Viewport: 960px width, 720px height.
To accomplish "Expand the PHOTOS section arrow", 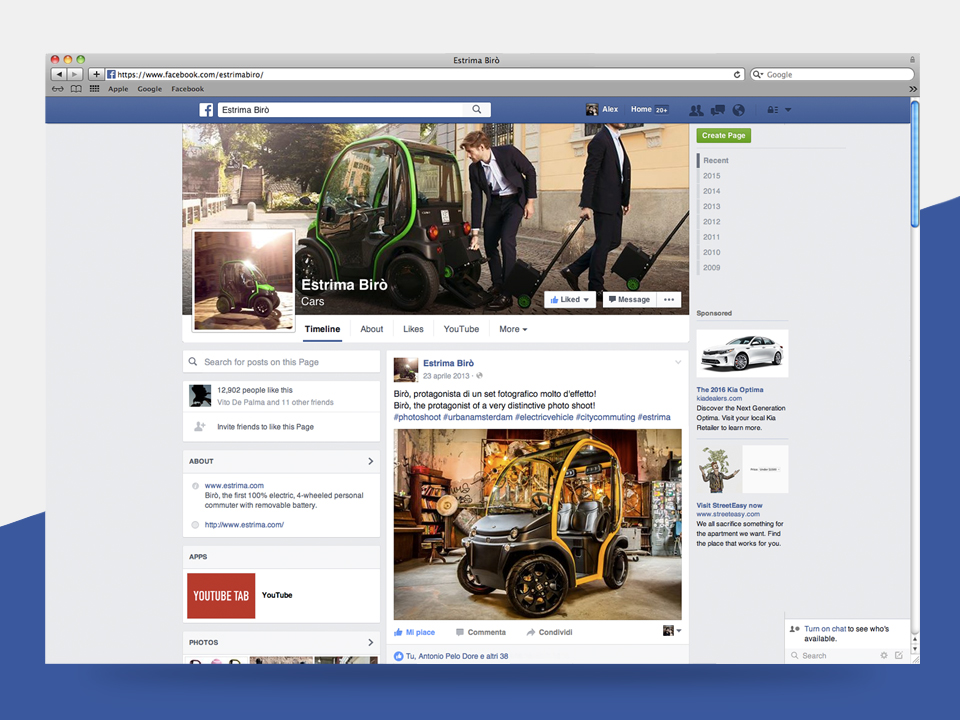I will pos(370,642).
